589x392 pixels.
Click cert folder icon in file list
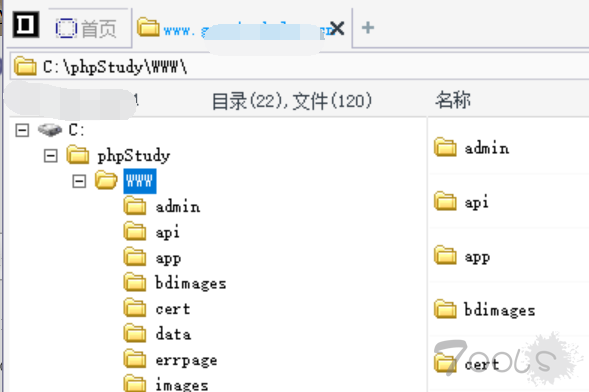[445, 363]
